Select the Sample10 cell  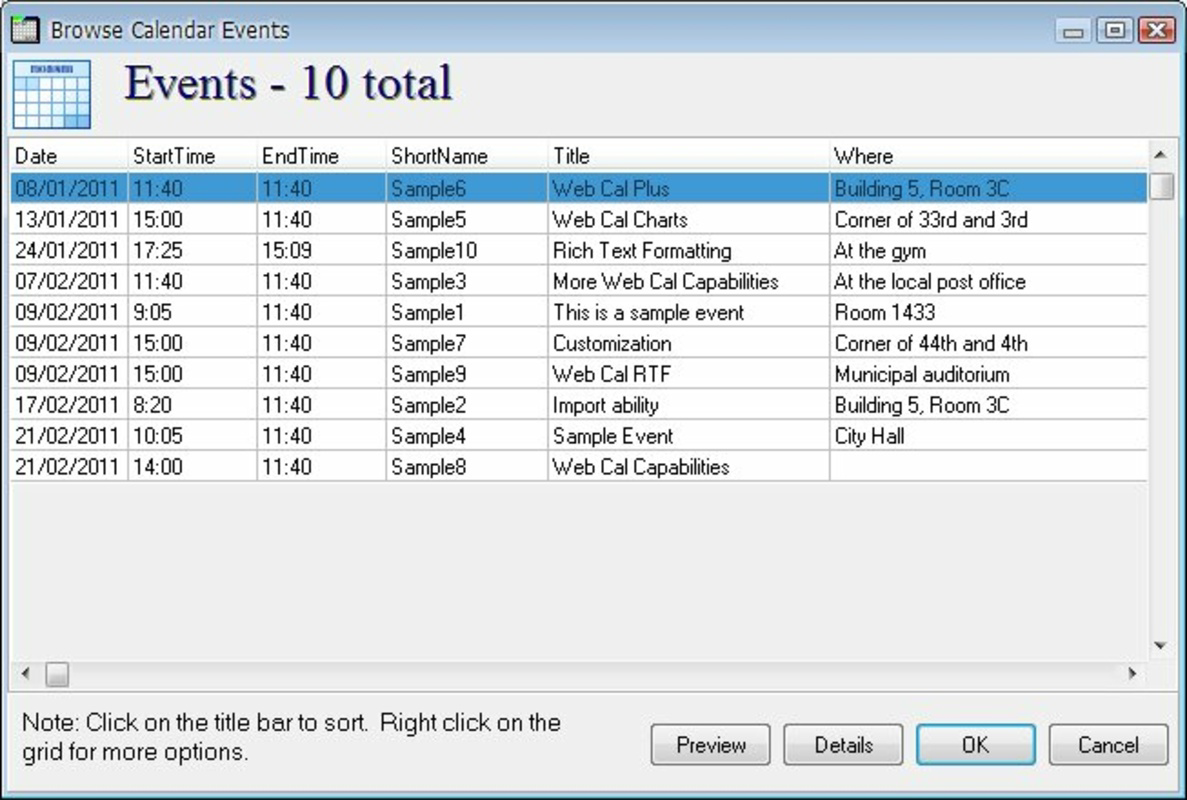pyautogui.click(x=466, y=251)
